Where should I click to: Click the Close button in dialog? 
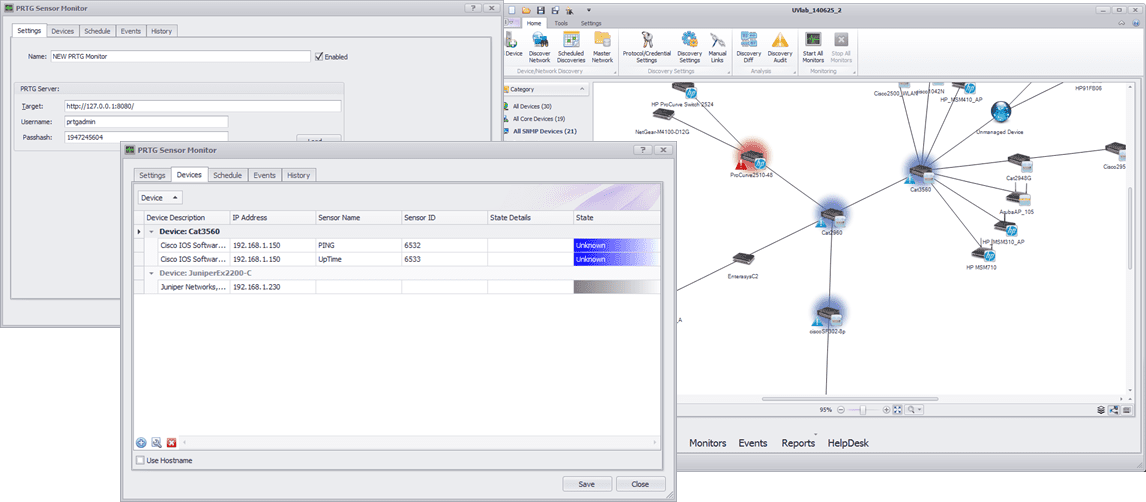(x=640, y=484)
